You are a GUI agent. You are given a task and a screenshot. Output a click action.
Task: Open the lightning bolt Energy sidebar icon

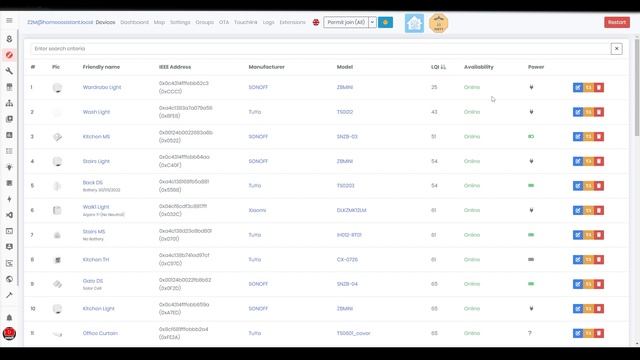pos(9,199)
